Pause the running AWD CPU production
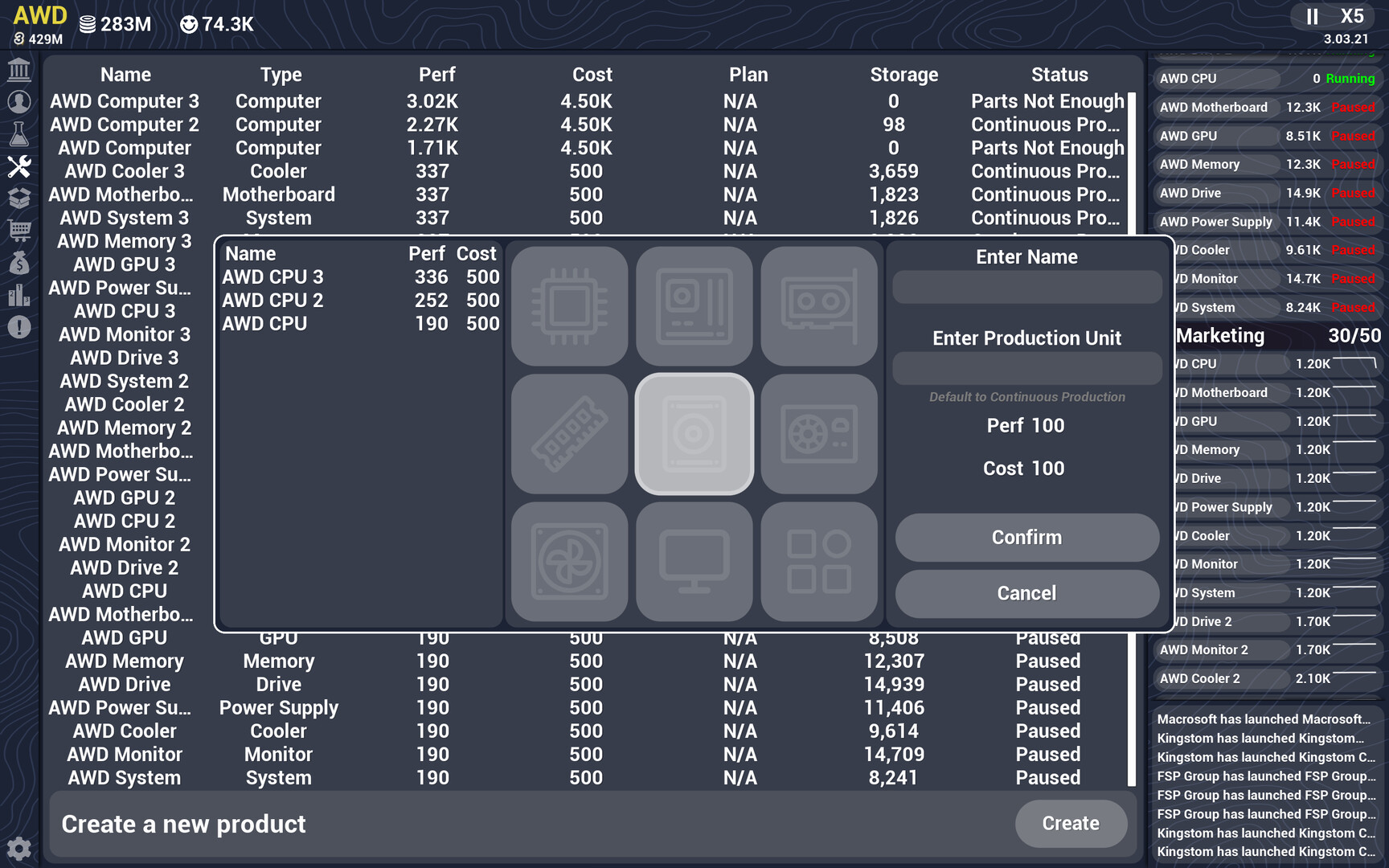1389x868 pixels. point(1350,79)
